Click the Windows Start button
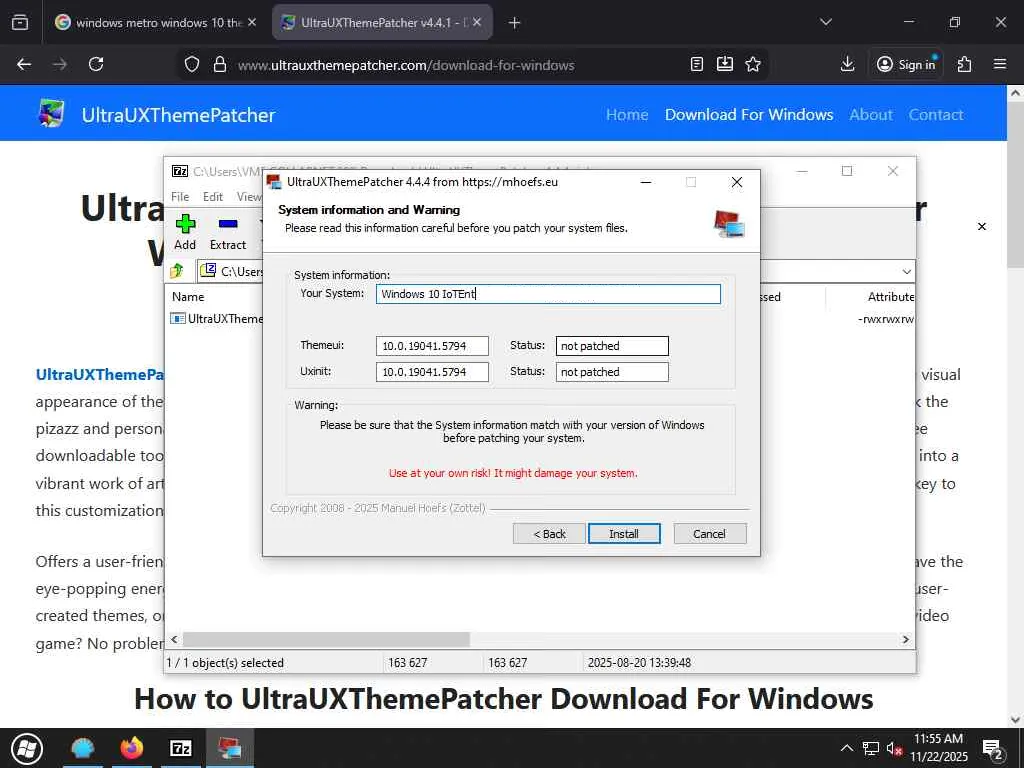The height and width of the screenshot is (768, 1024). (x=27, y=748)
